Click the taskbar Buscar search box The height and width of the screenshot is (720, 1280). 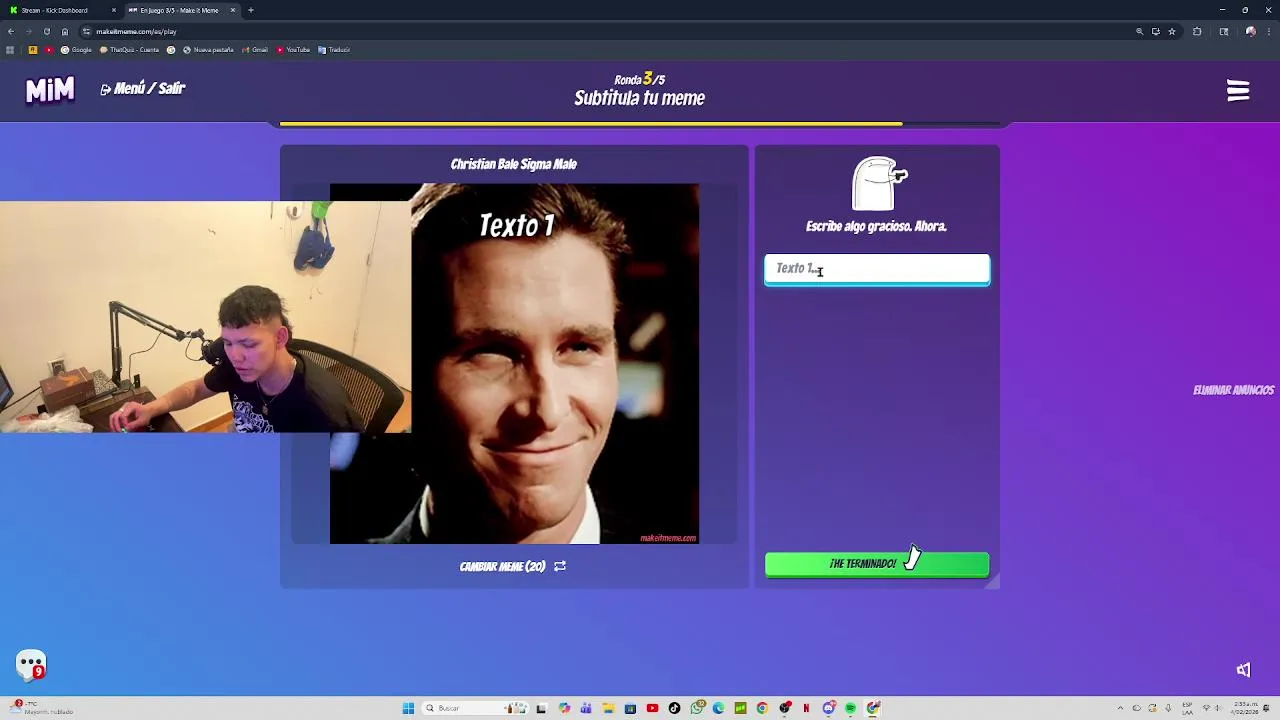click(475, 708)
